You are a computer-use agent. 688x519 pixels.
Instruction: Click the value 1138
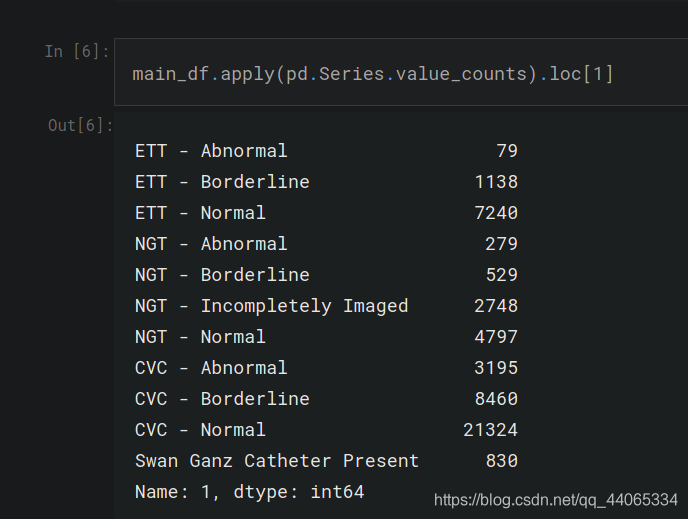click(x=496, y=182)
